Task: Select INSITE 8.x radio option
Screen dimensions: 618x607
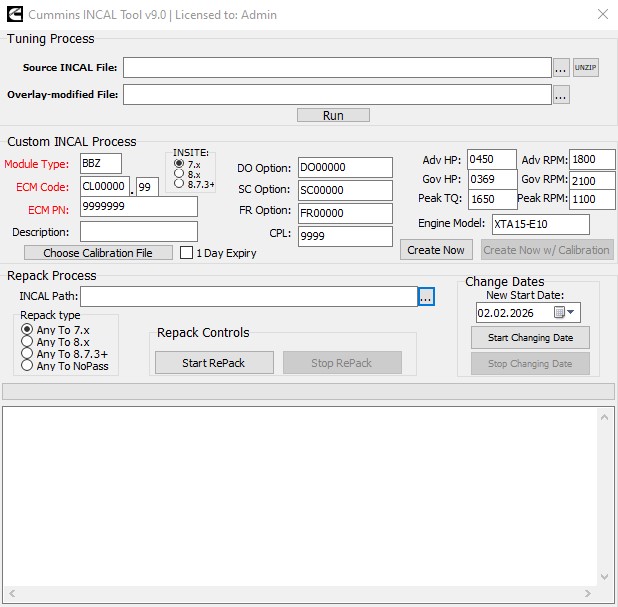Action: (179, 173)
